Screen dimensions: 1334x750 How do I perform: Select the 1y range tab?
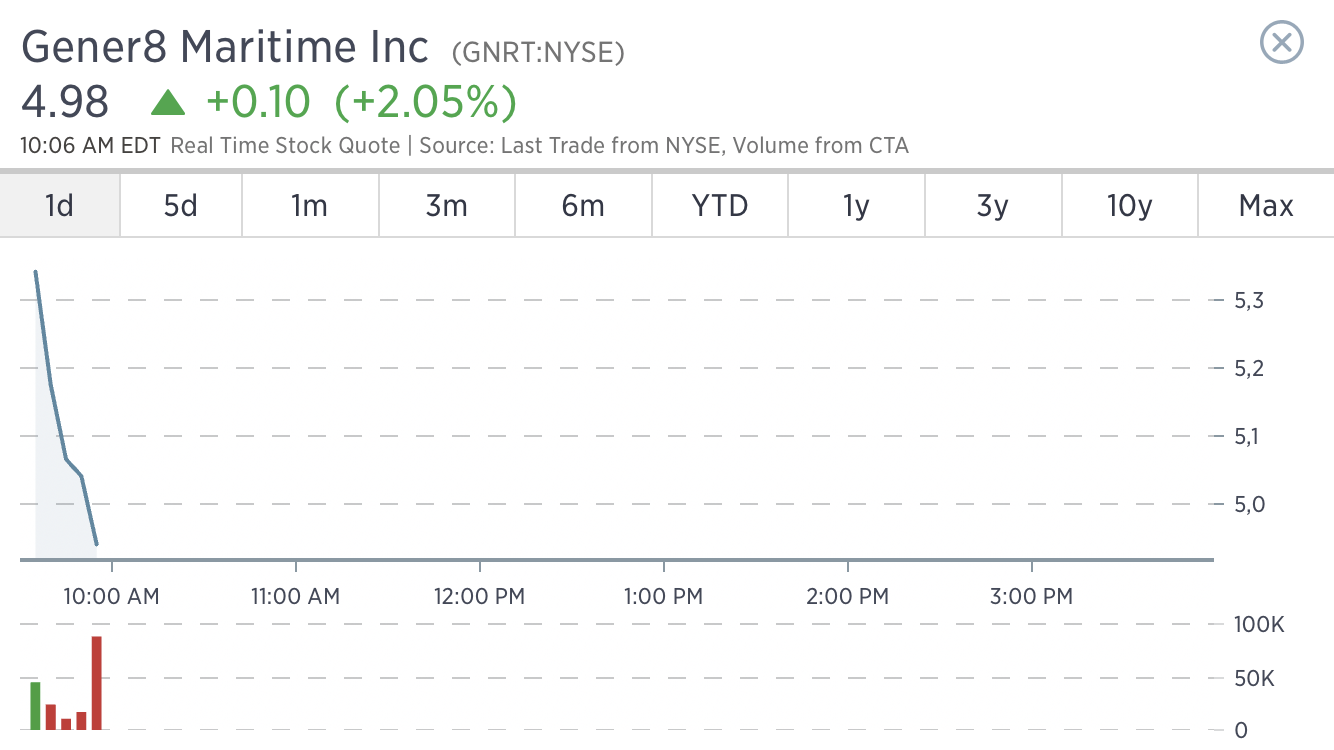(856, 206)
